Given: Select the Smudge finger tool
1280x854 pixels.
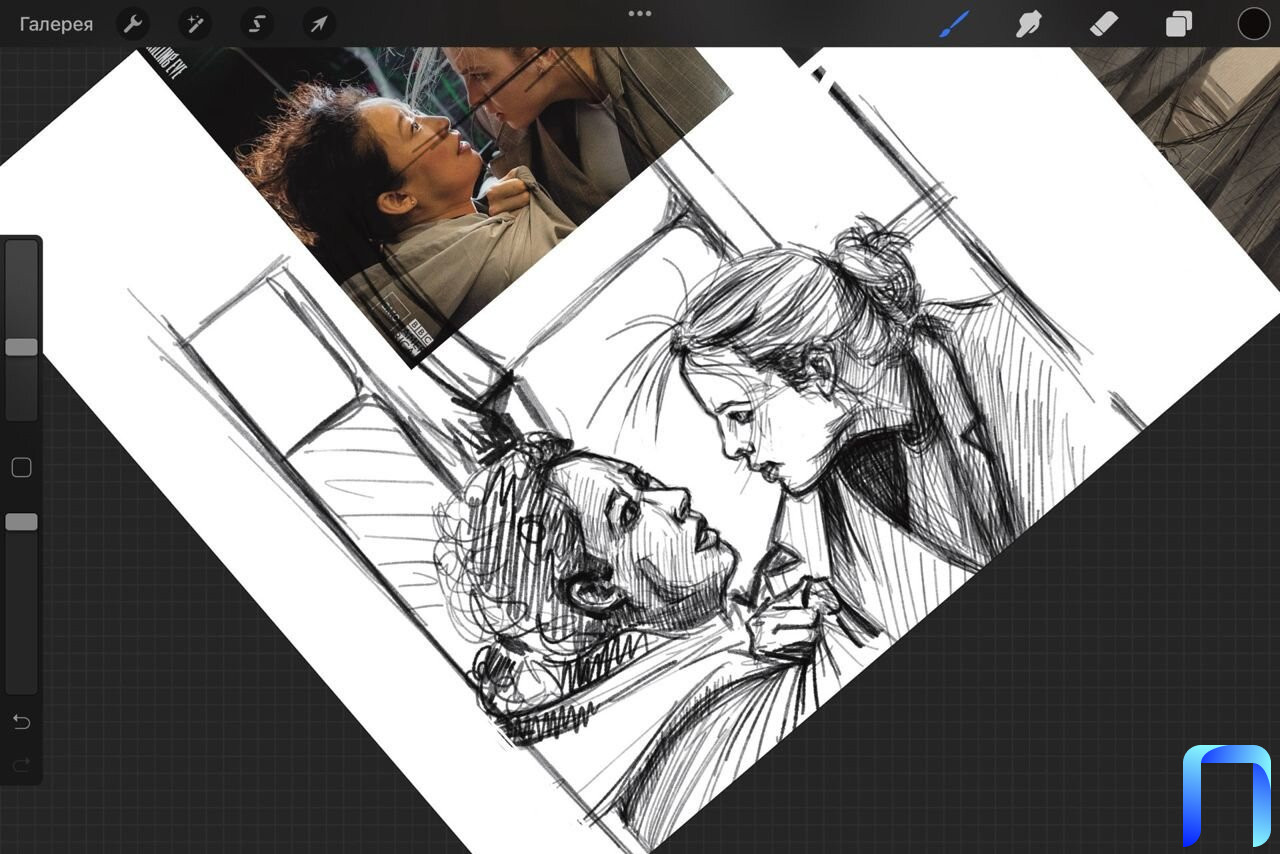Looking at the screenshot, I should point(1028,24).
